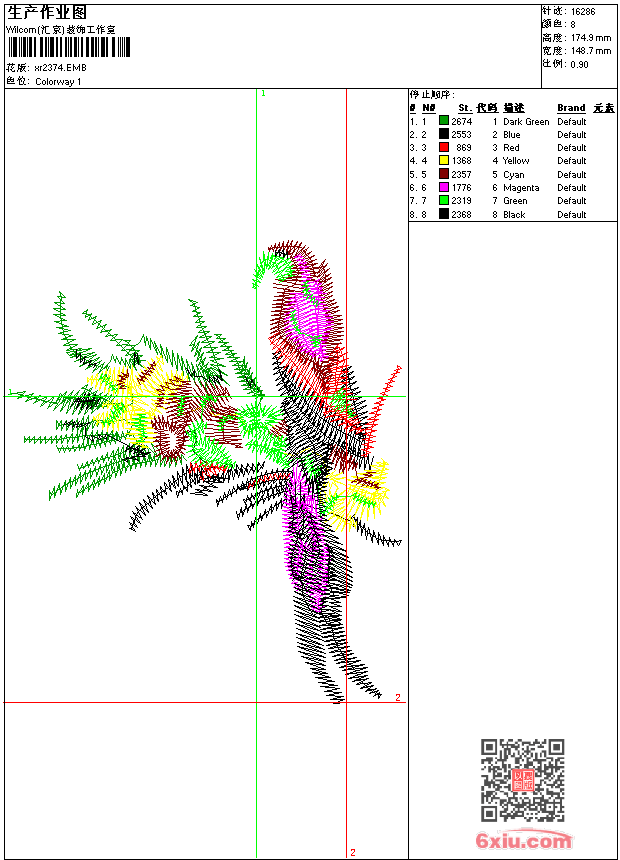The height and width of the screenshot is (860, 620).
Task: Click the QR code image
Action: 522,779
